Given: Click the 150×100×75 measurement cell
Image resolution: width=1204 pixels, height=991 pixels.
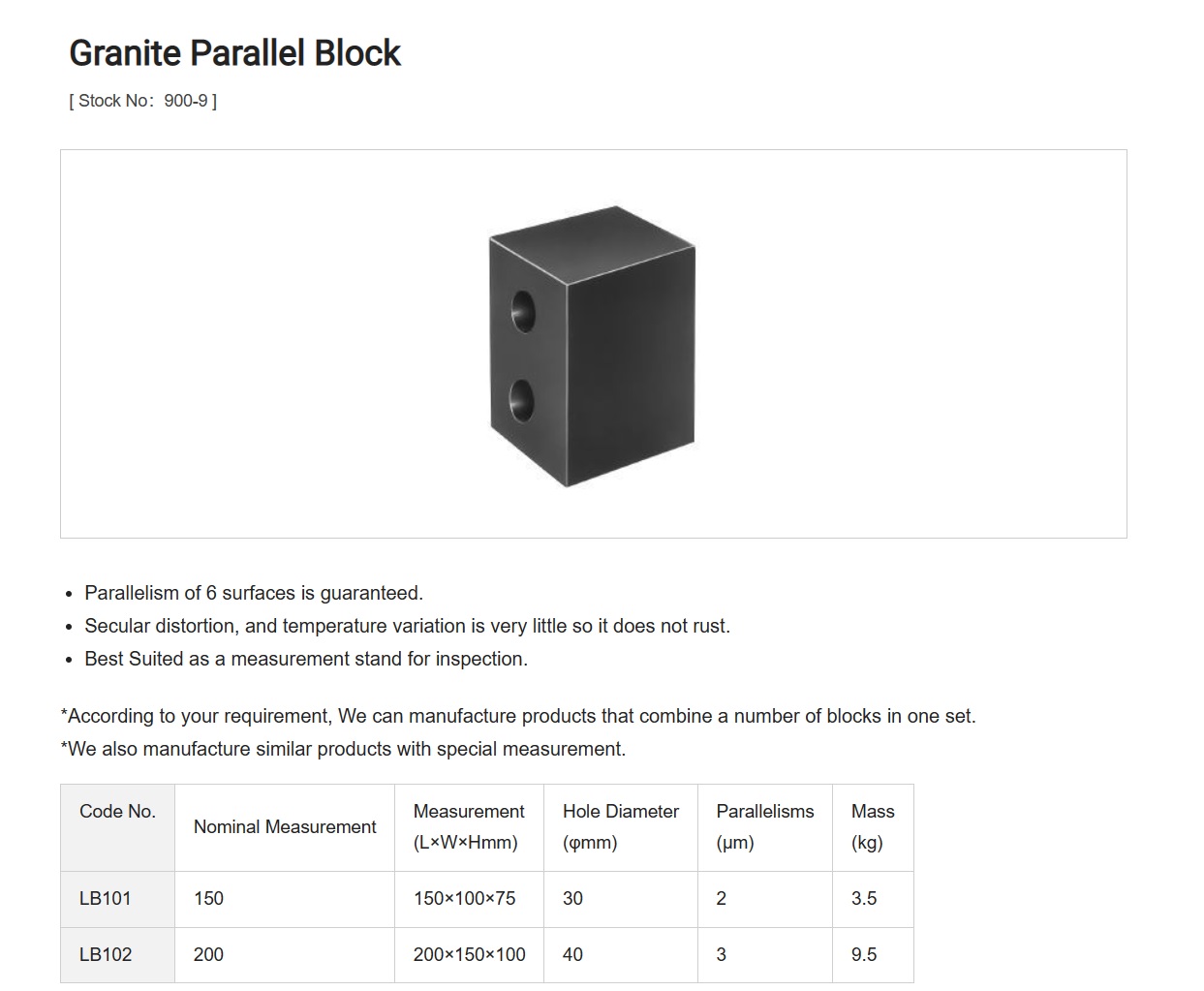Looking at the screenshot, I should click(x=469, y=899).
